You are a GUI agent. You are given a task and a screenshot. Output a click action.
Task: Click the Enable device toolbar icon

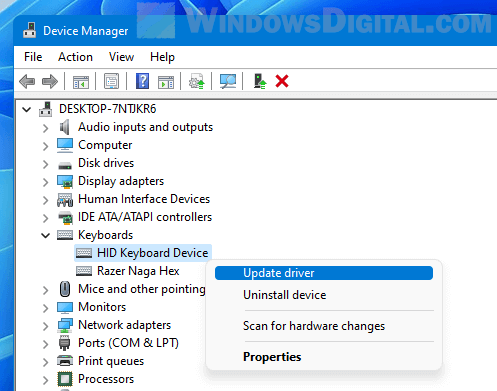[260, 81]
